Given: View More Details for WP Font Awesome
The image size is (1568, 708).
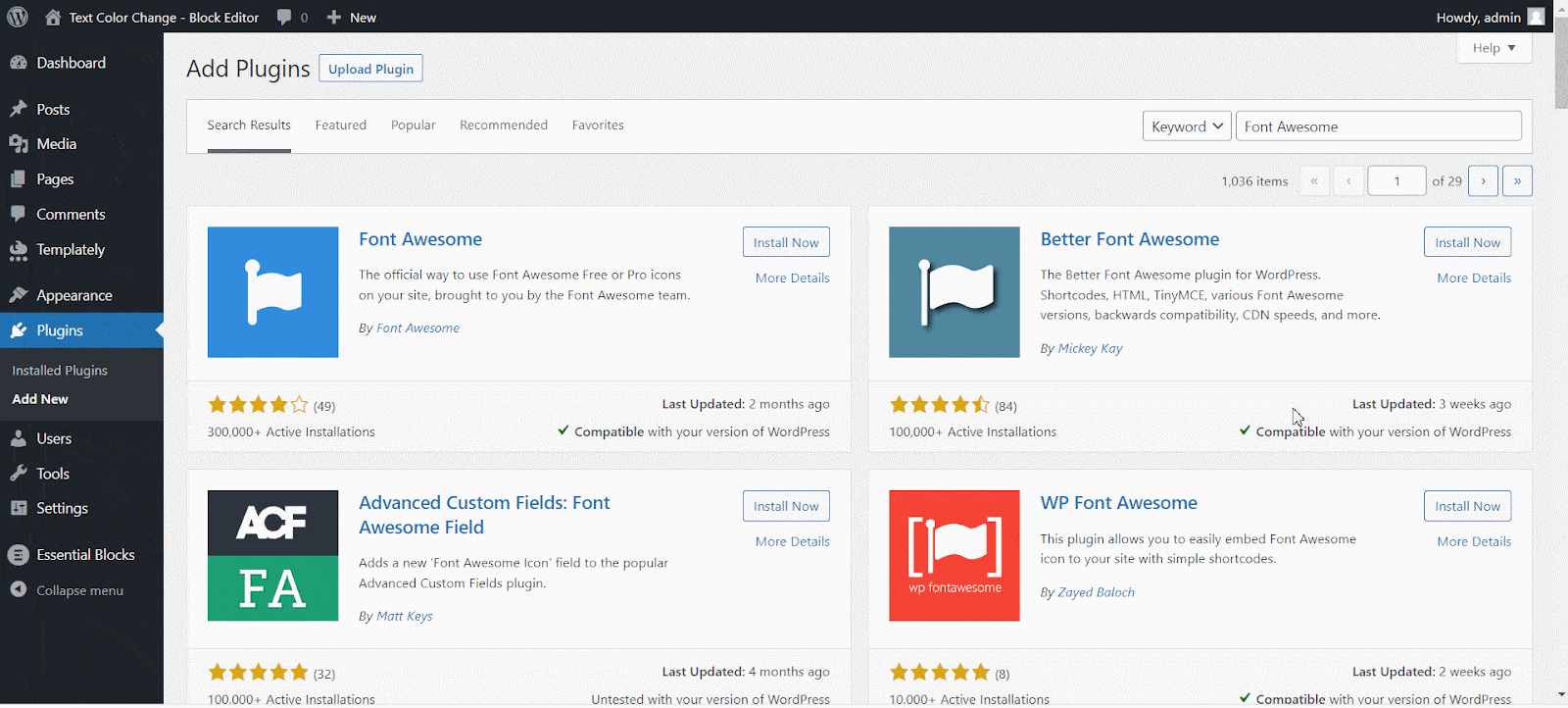Looking at the screenshot, I should 1474,541.
